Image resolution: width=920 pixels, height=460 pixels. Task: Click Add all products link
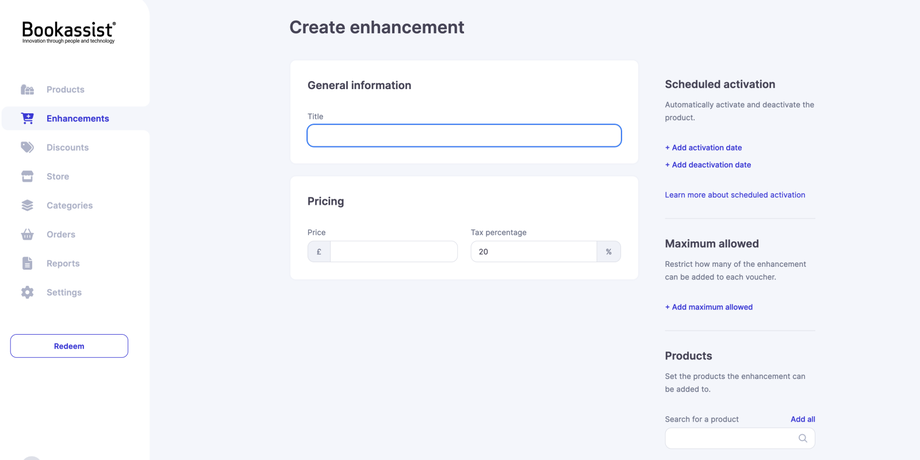[x=802, y=419]
